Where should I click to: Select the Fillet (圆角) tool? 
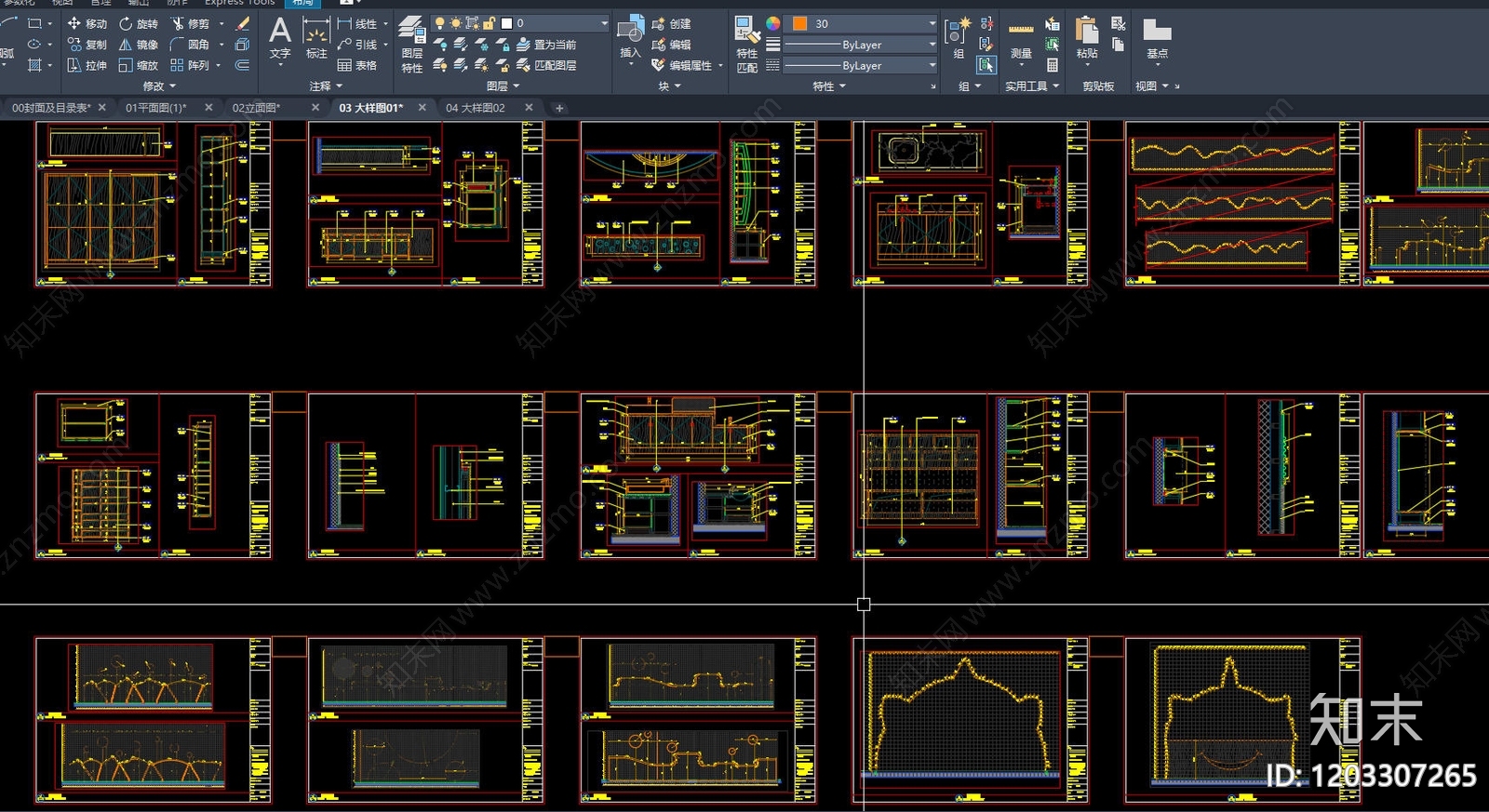[x=190, y=45]
